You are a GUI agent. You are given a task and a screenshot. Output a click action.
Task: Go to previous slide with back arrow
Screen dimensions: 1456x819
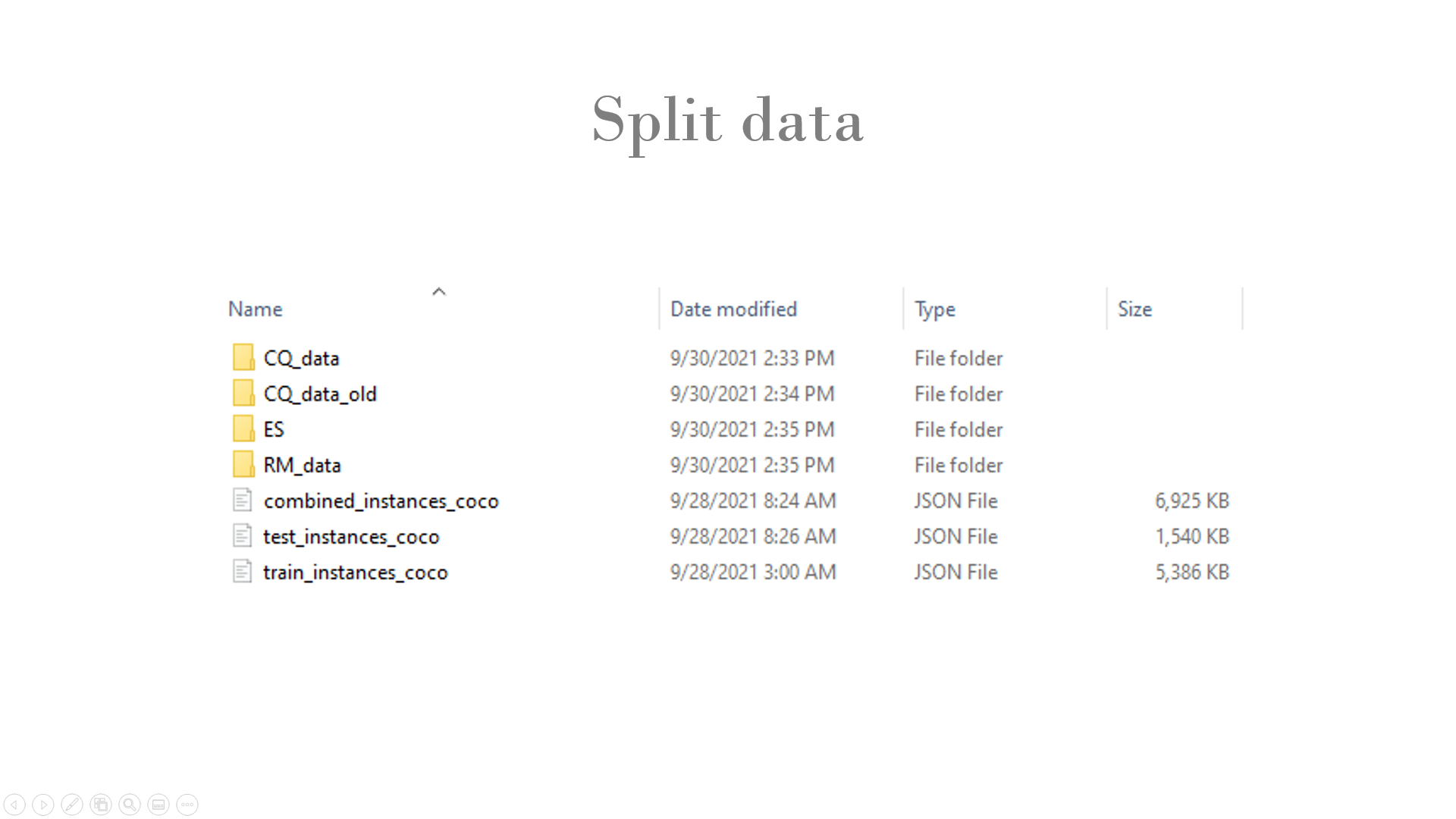click(x=14, y=804)
